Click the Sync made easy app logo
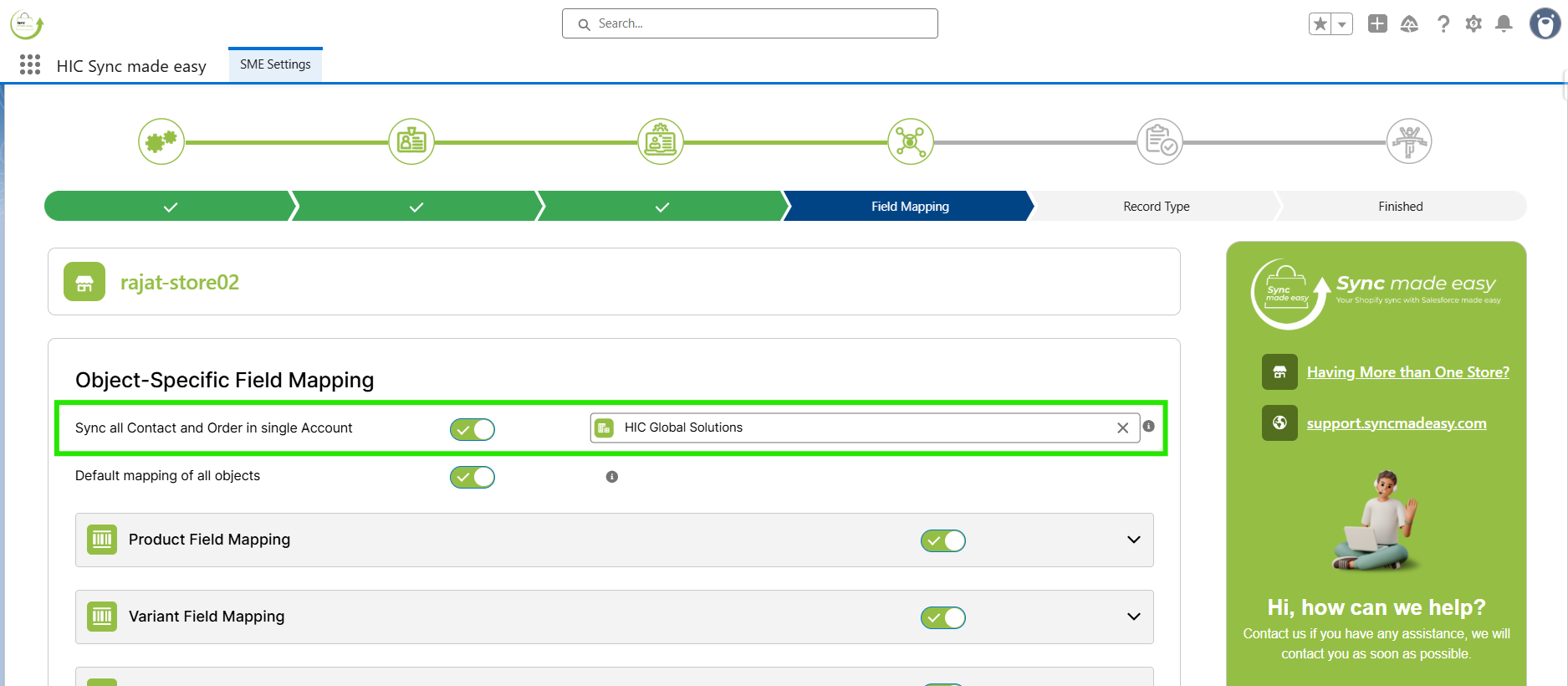The height and width of the screenshot is (686, 1568). click(27, 24)
